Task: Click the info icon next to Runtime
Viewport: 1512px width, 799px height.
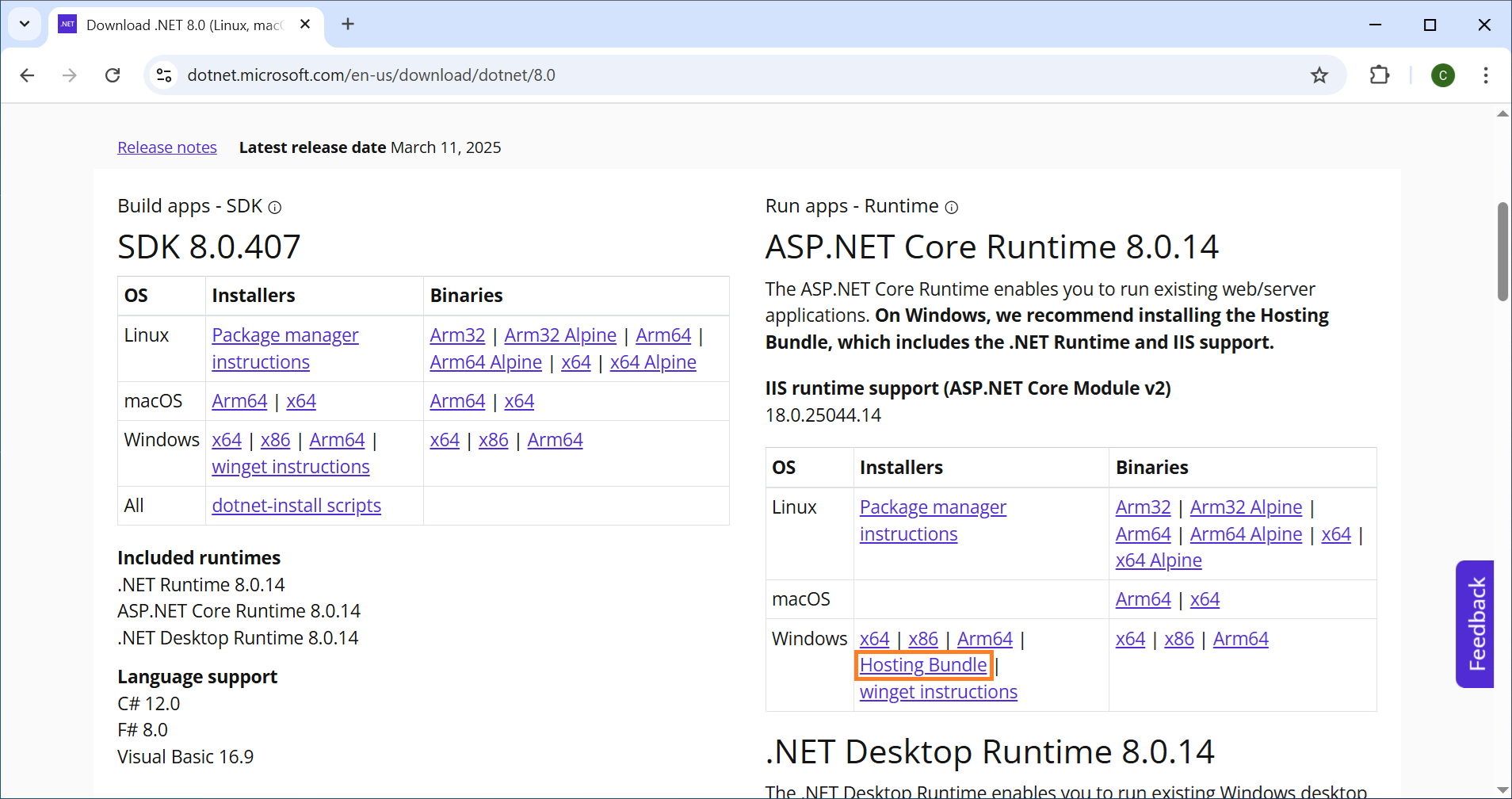Action: tap(952, 208)
